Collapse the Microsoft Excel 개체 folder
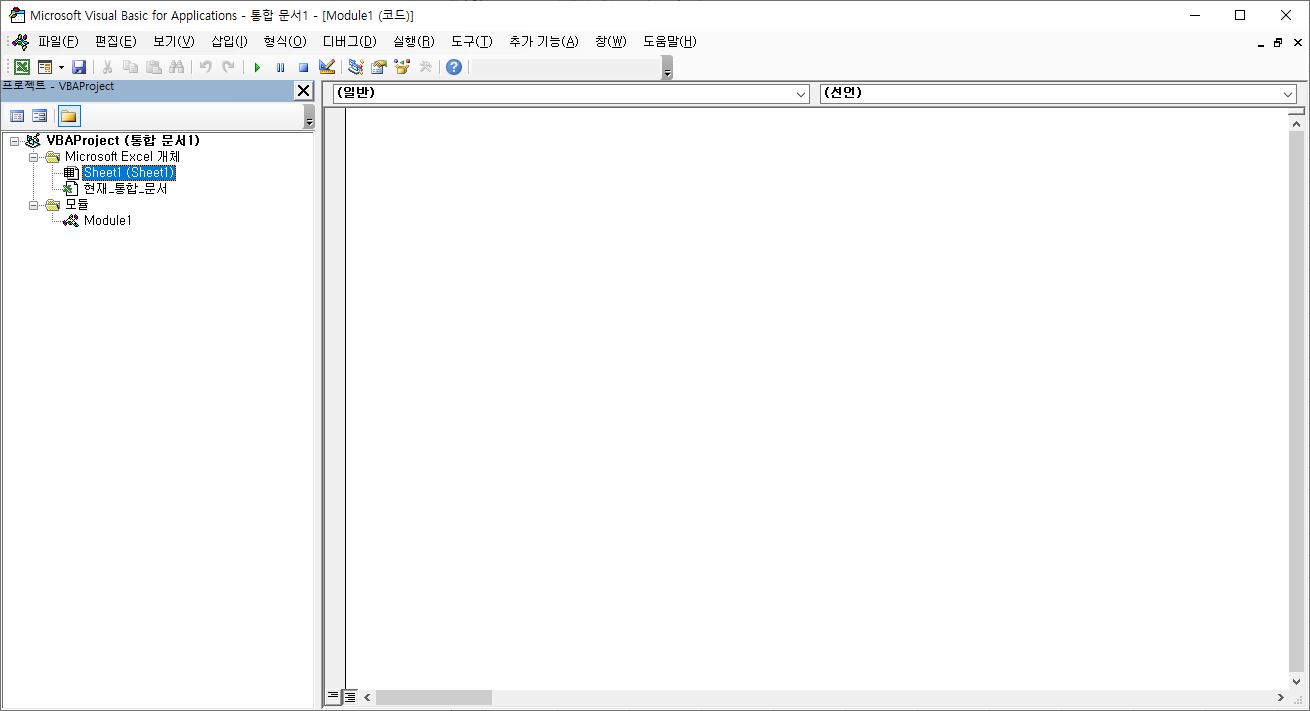Image resolution: width=1310 pixels, height=711 pixels. (33, 157)
